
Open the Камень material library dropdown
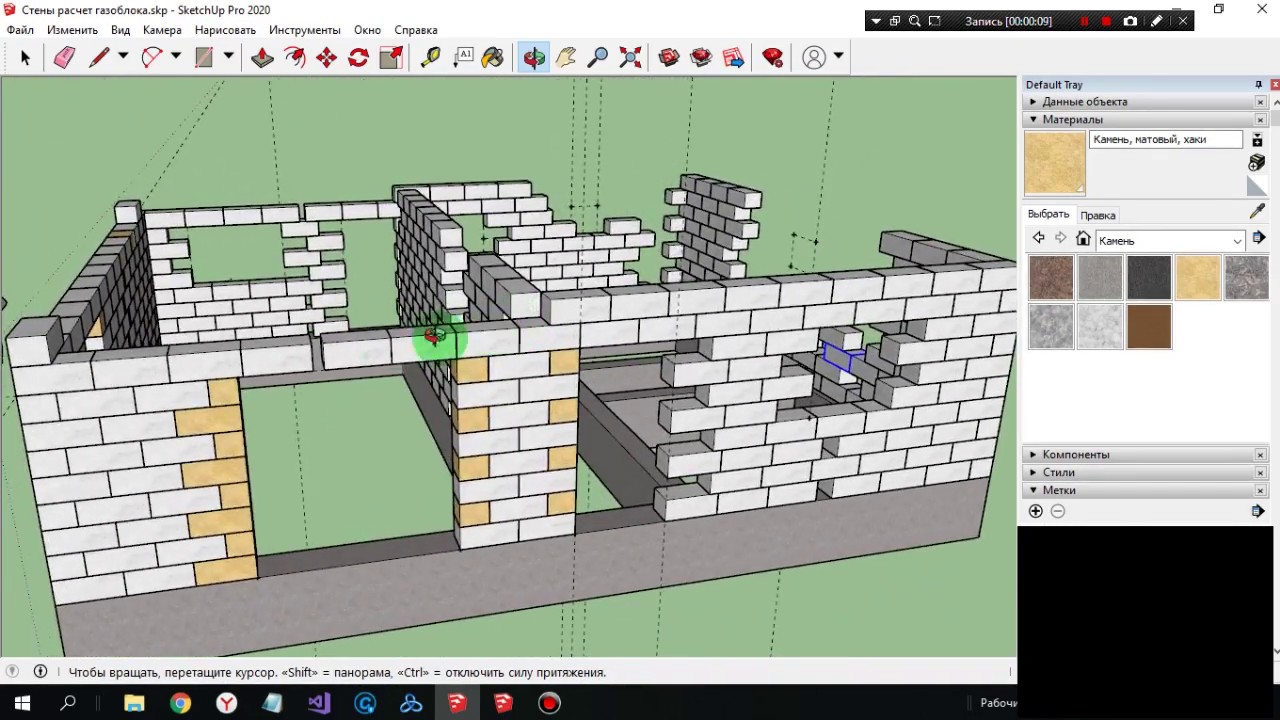(1237, 241)
